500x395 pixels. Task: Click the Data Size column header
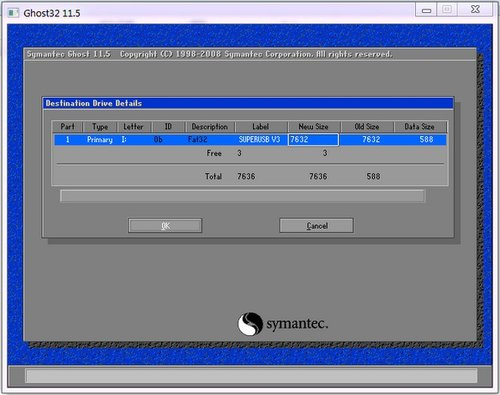pos(419,127)
